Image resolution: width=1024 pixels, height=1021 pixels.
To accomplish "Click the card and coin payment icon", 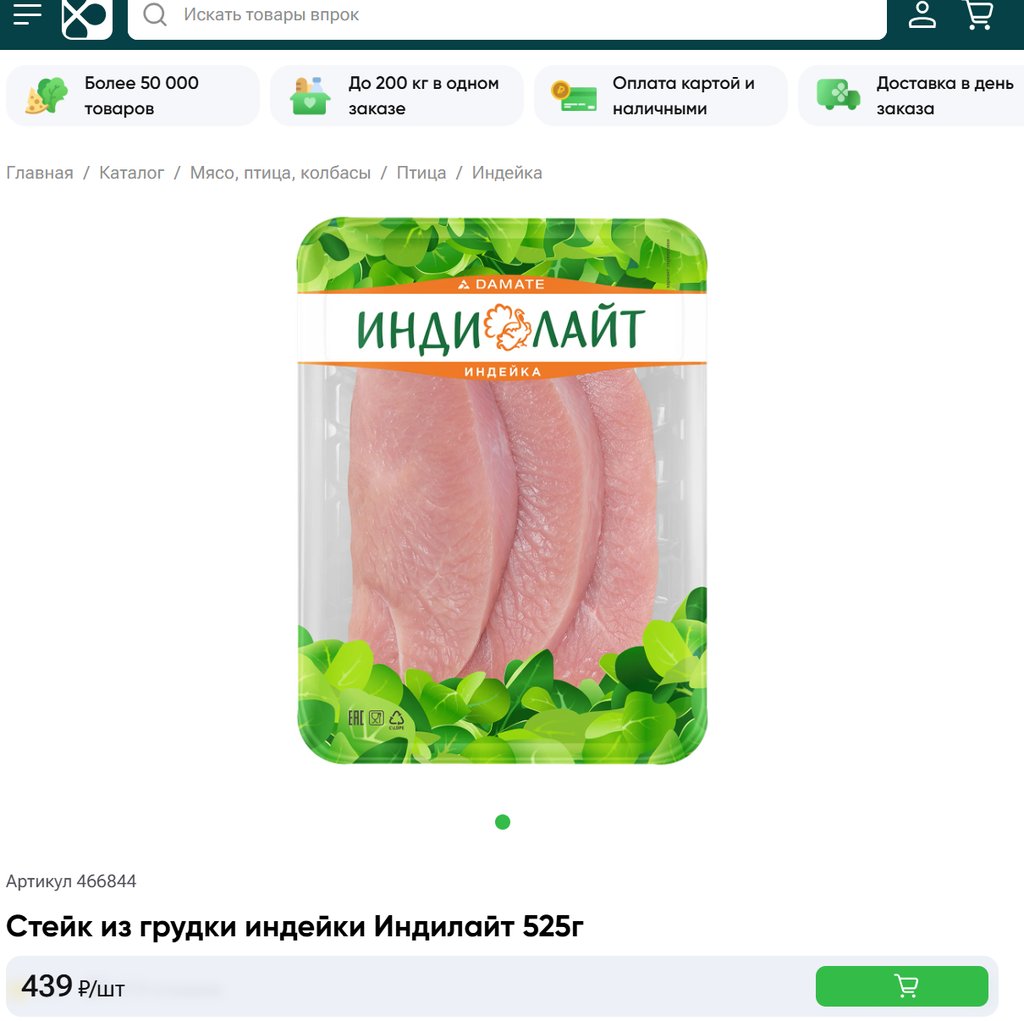I will [573, 96].
